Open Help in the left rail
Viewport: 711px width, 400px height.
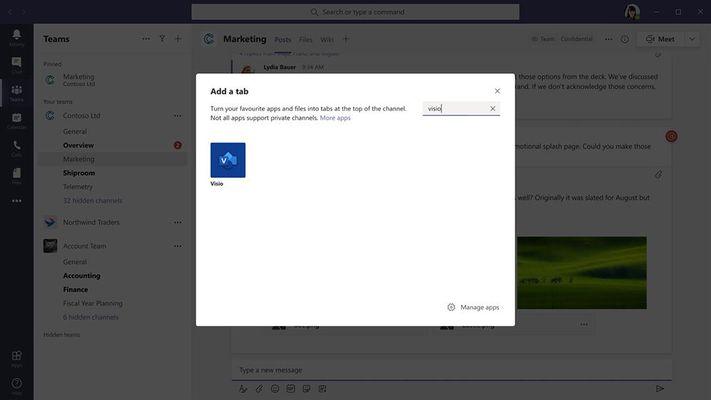[x=17, y=386]
